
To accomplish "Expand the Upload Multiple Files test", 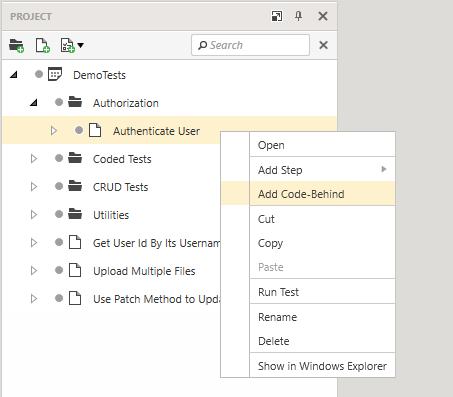I will click(x=34, y=271).
